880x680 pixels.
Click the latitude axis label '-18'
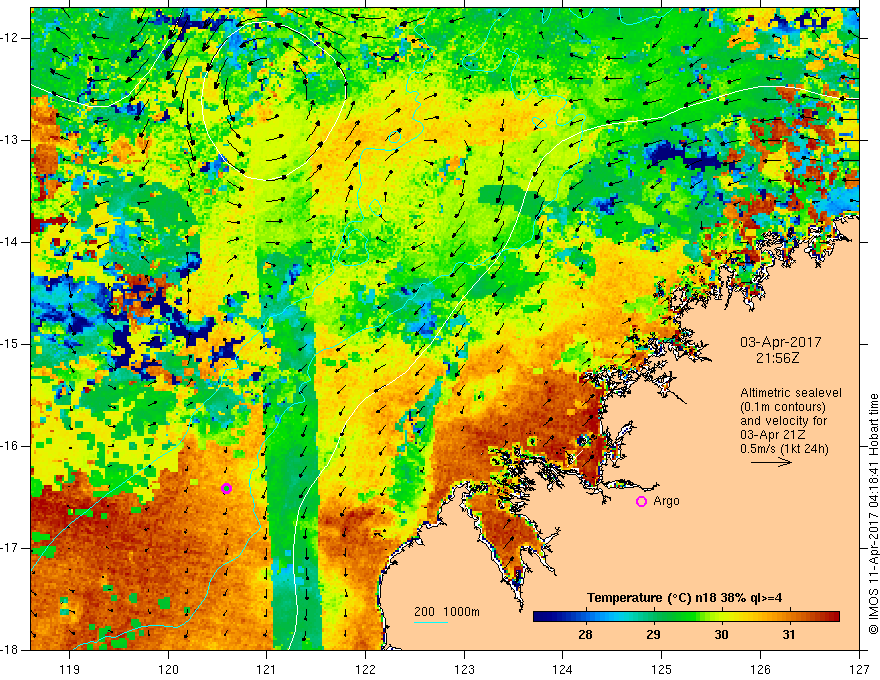[x=11, y=650]
